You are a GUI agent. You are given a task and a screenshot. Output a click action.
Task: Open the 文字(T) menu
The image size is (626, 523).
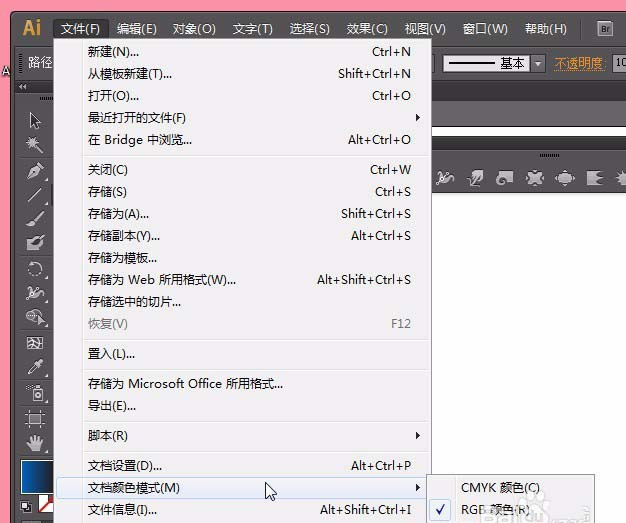(252, 29)
